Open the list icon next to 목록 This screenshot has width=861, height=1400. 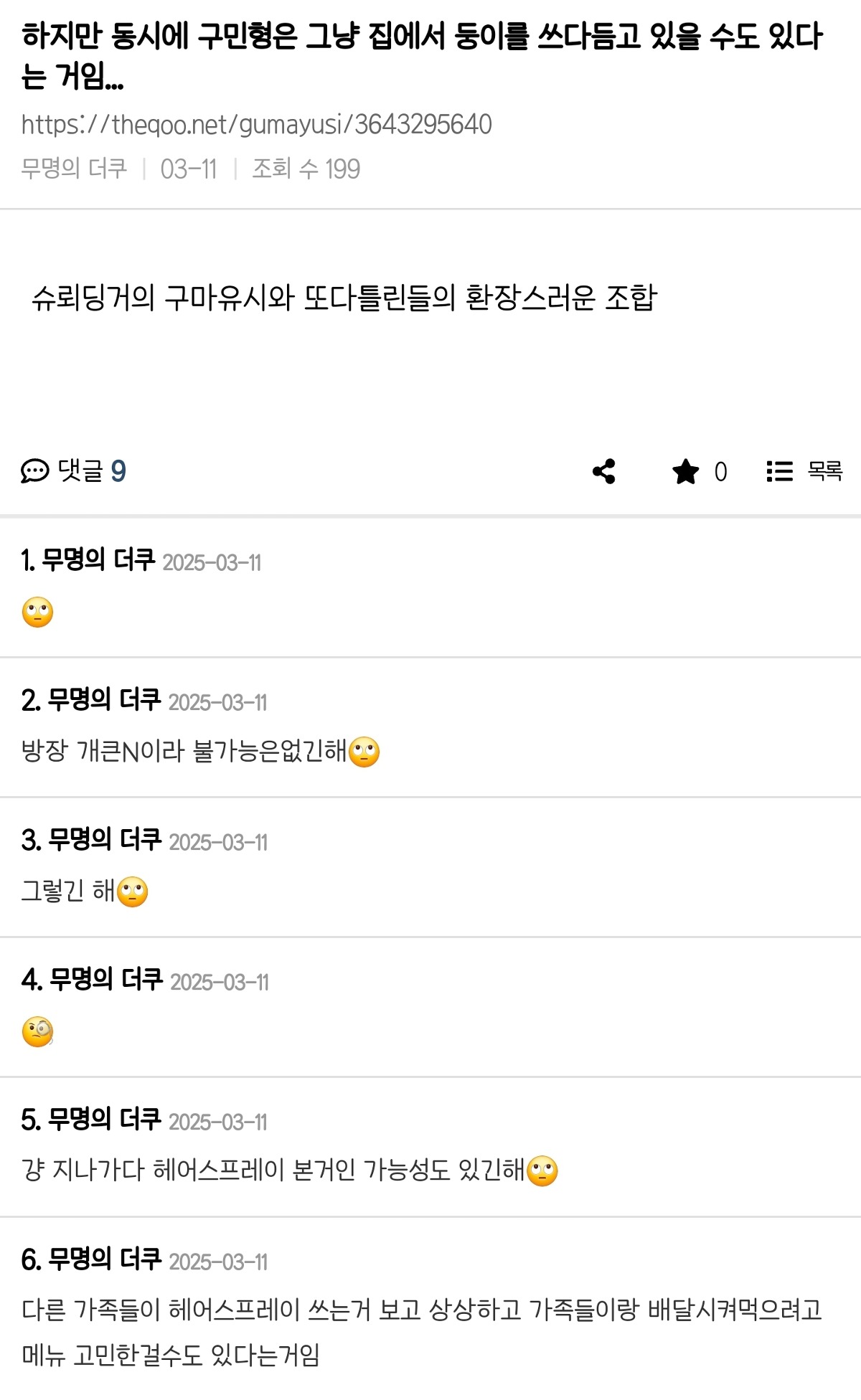coord(779,471)
